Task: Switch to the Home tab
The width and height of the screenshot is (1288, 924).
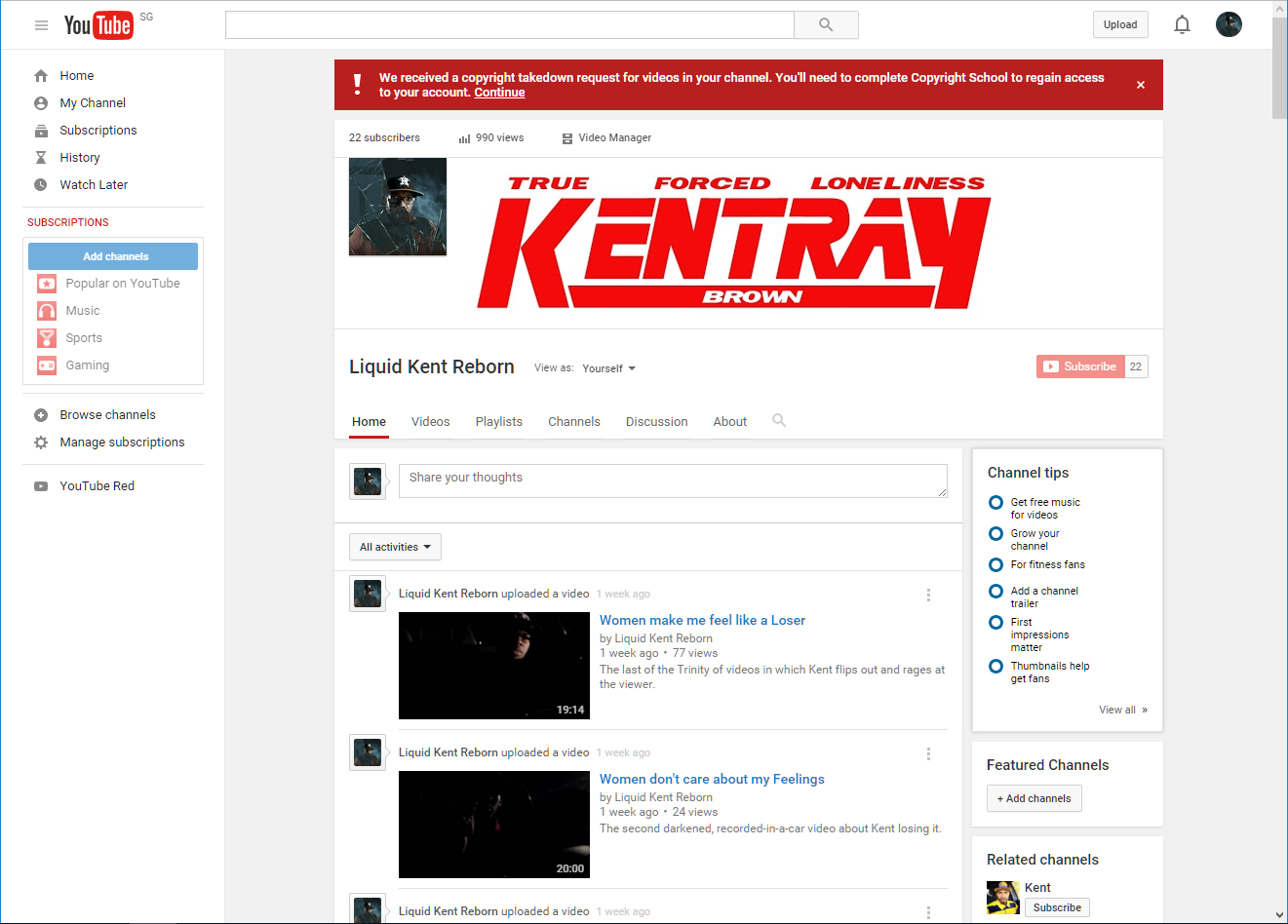Action: click(x=370, y=422)
